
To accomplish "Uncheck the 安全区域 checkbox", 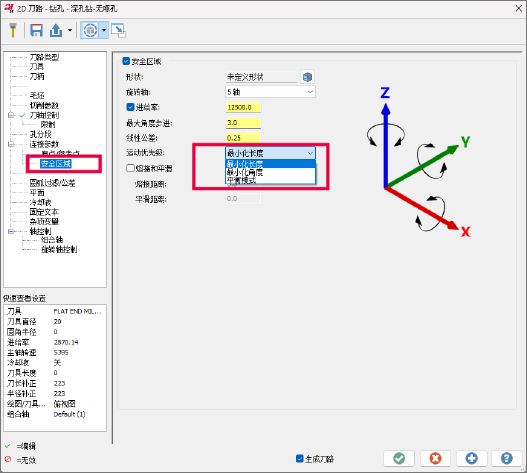I will tap(126, 61).
